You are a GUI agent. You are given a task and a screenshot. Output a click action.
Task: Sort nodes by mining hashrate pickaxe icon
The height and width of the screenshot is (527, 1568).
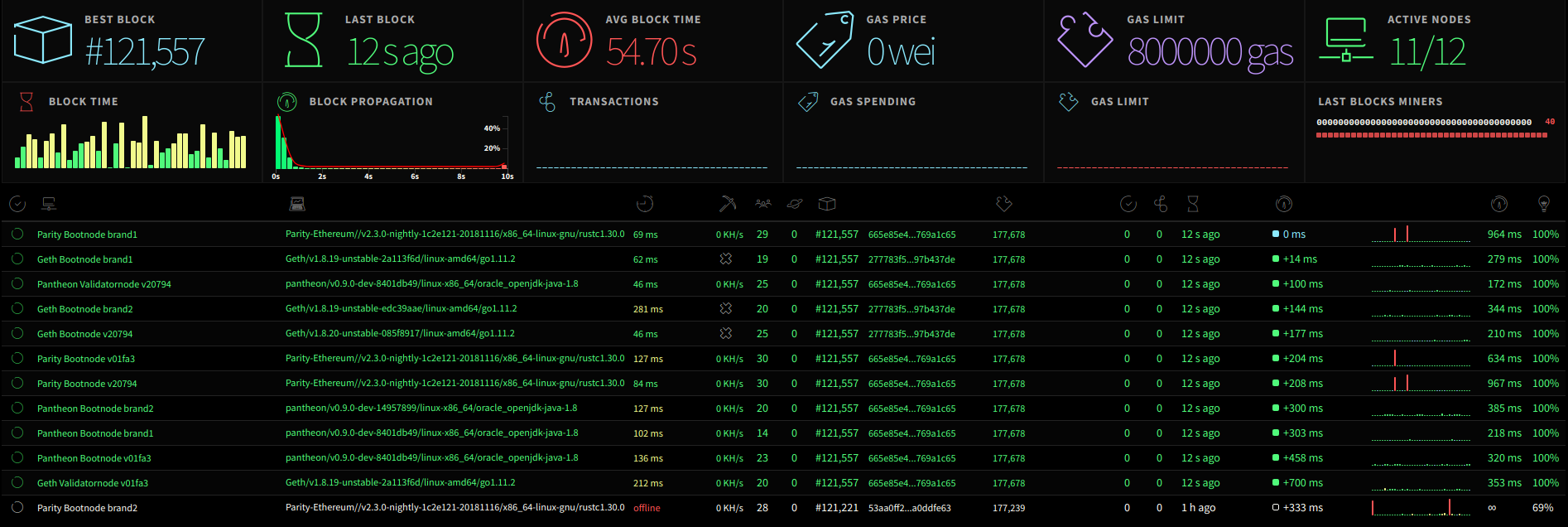[x=728, y=204]
